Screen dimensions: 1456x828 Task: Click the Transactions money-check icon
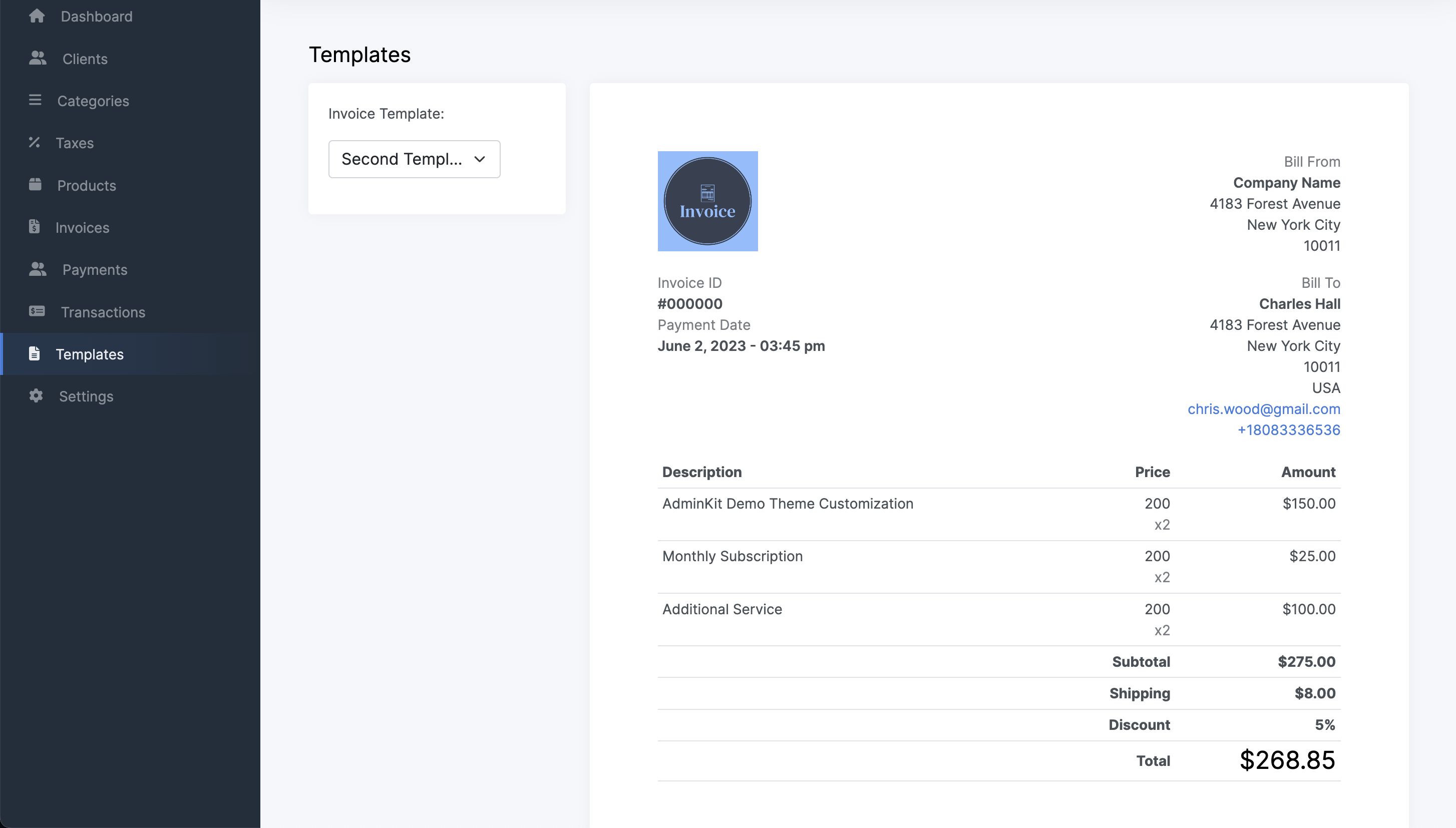(x=37, y=311)
